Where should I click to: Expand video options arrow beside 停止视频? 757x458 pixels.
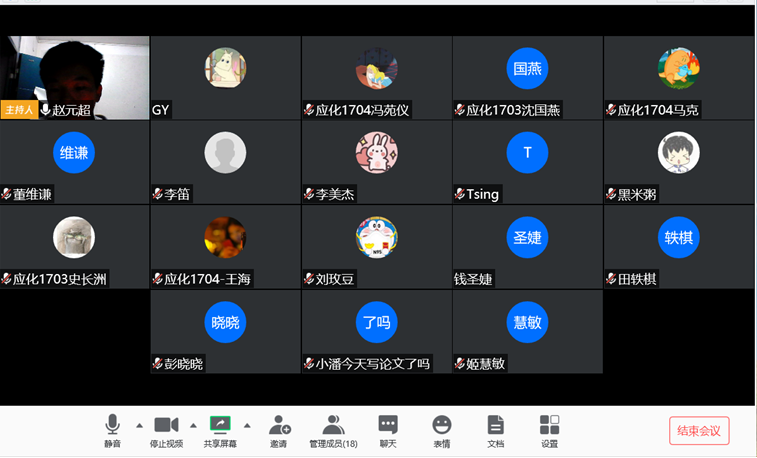click(193, 426)
